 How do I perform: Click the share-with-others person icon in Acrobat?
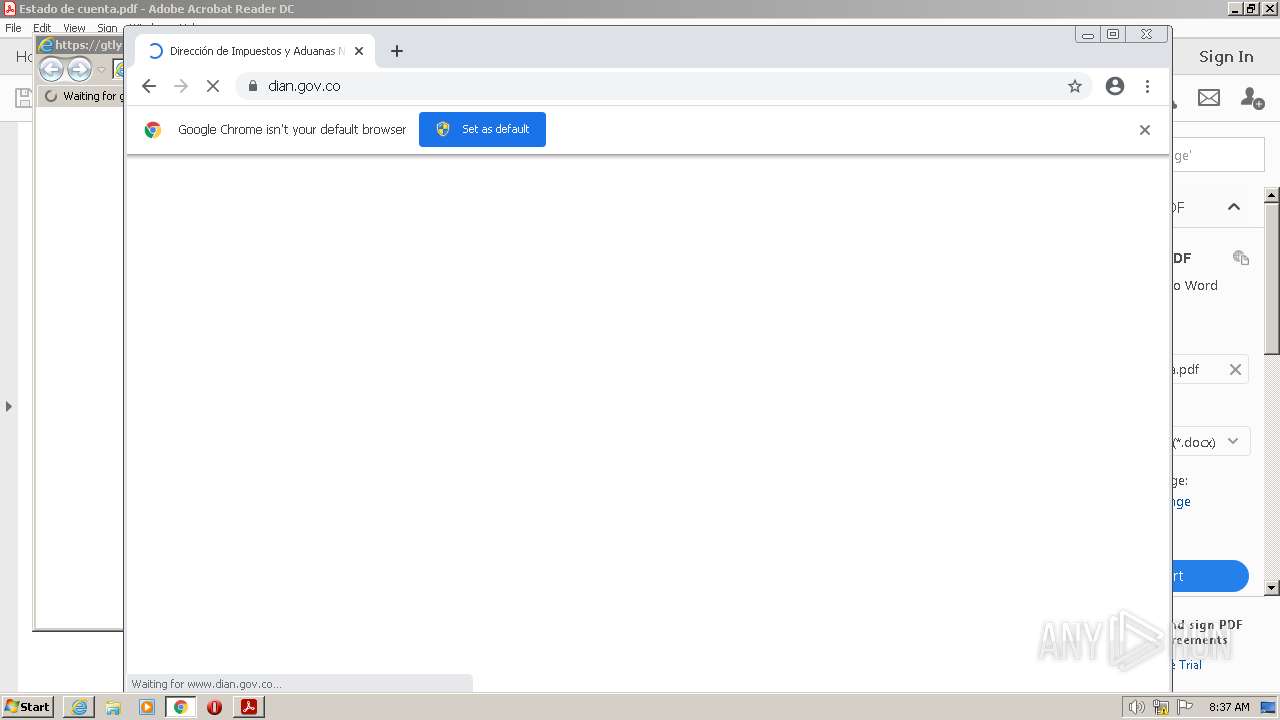pos(1252,97)
